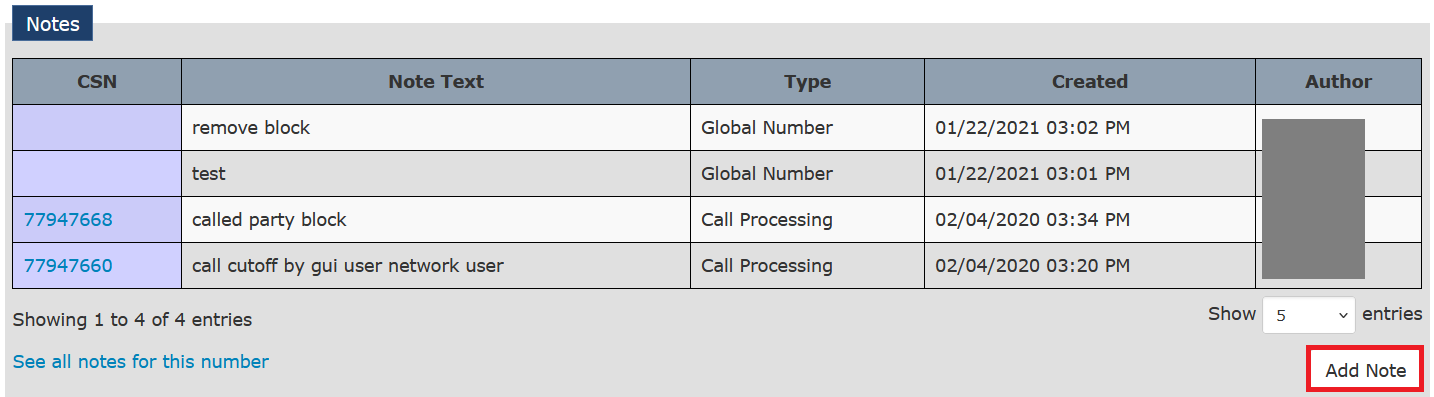
Task: Sort by Note Text column header
Action: pyautogui.click(x=436, y=82)
